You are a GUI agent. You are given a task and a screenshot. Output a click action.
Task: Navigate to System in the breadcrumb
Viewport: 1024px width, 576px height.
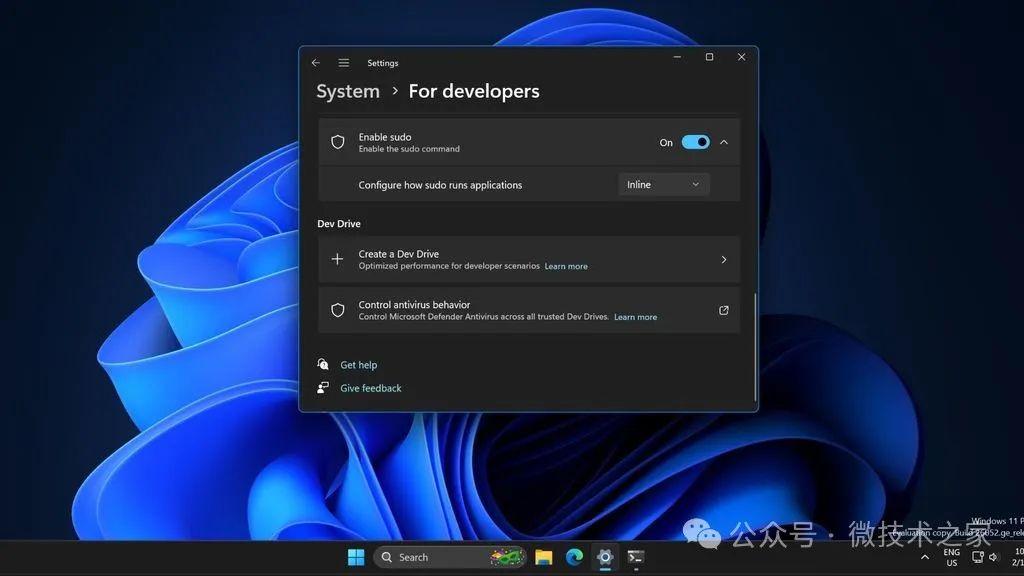(347, 90)
